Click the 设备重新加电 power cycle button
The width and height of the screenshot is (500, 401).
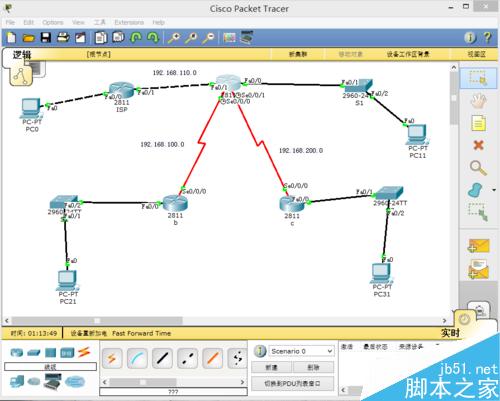(88, 333)
